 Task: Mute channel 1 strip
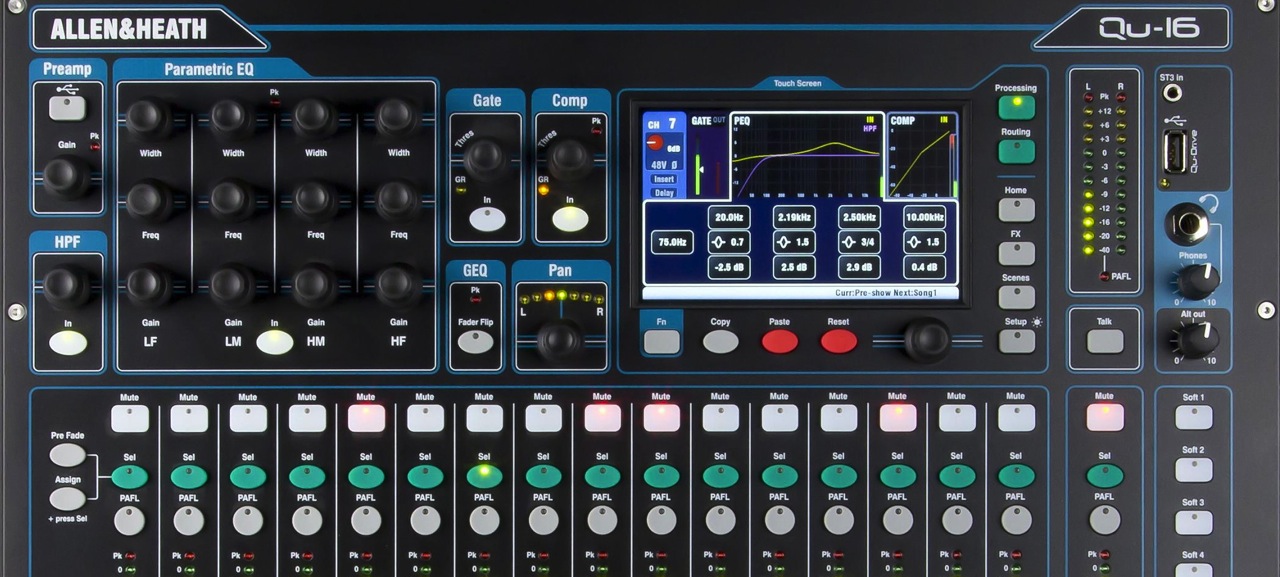[130, 418]
